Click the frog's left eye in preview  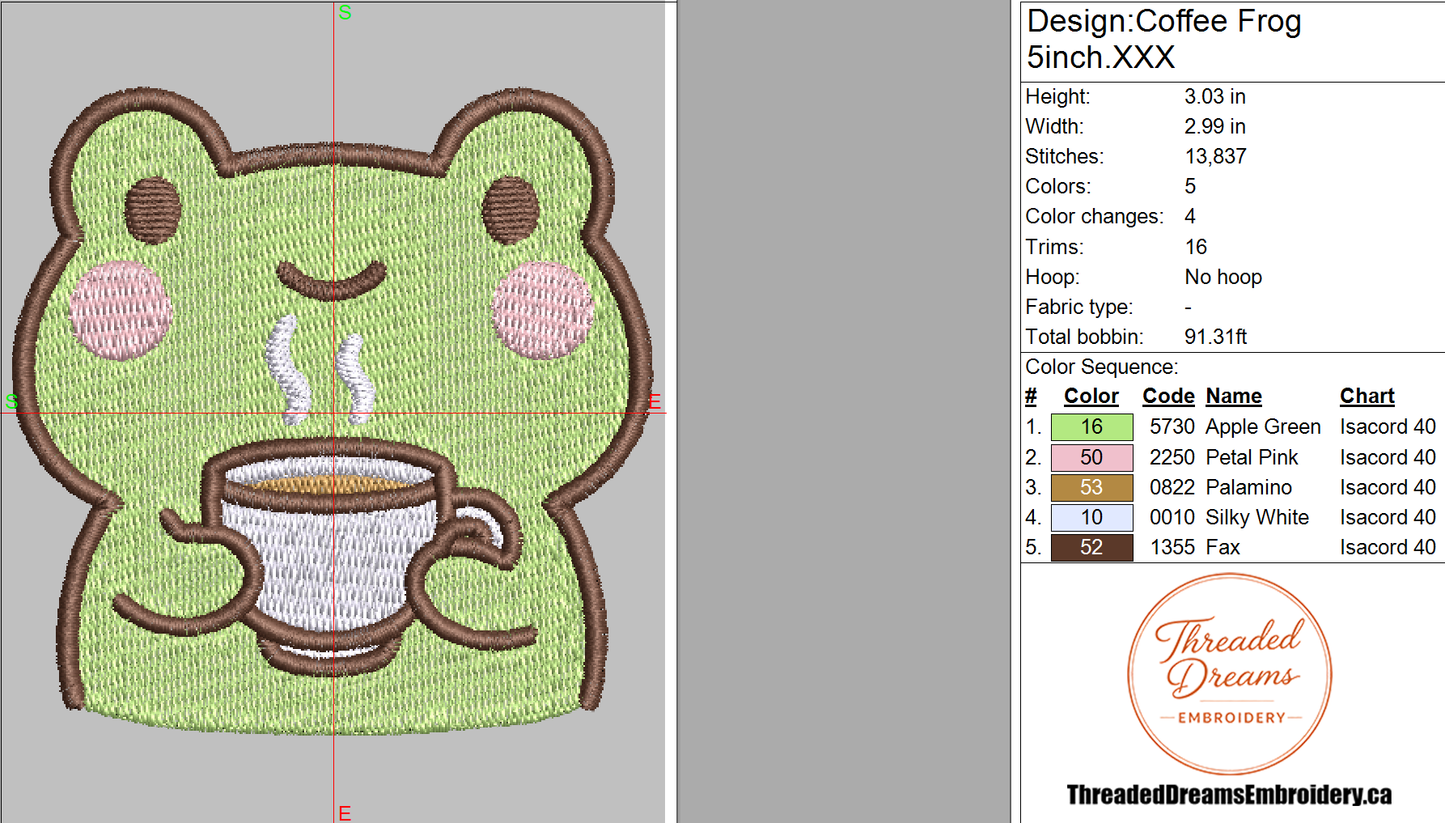point(155,210)
